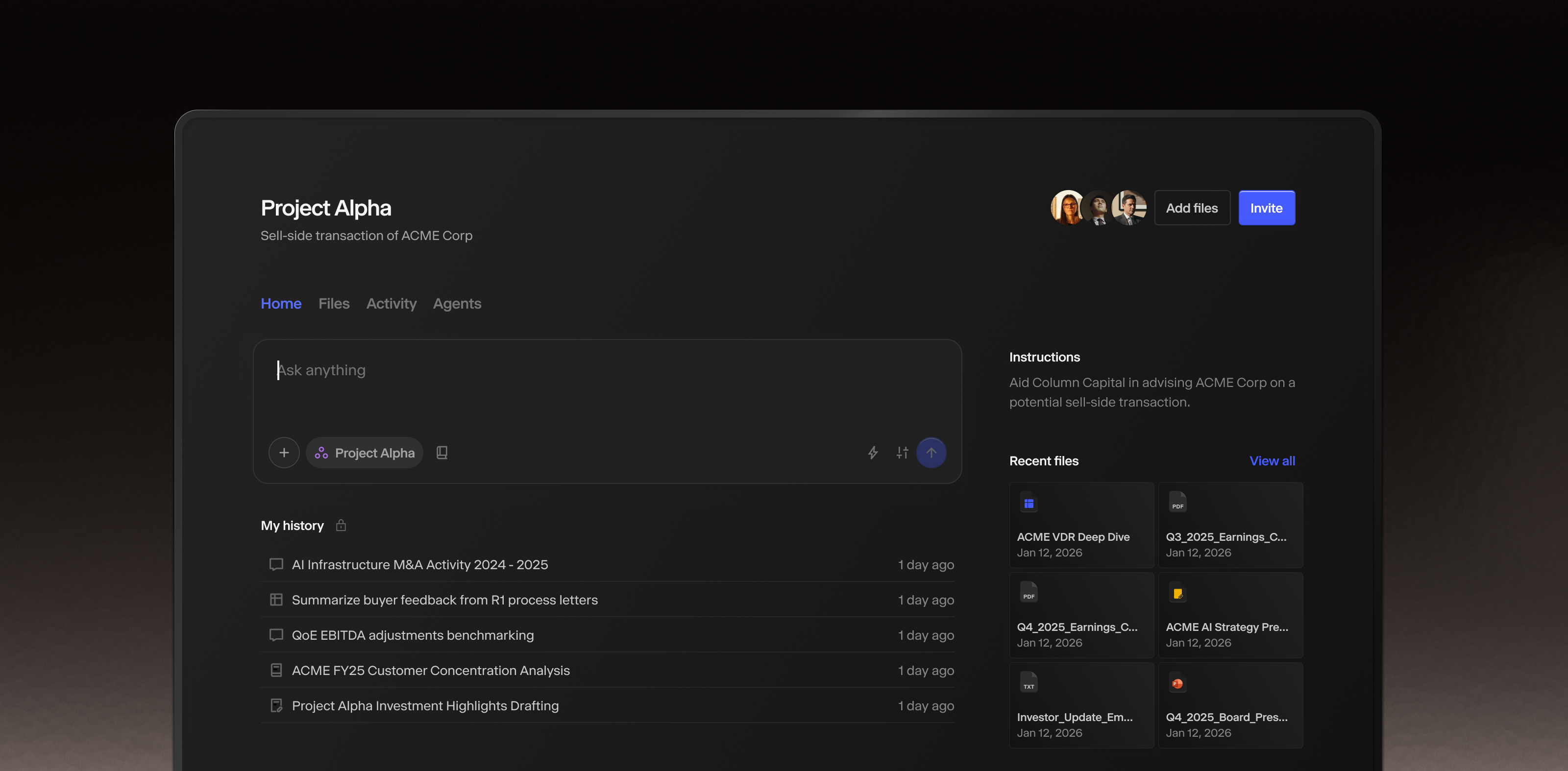Open QoE EBITDA adjustments benchmarking chat
The height and width of the screenshot is (771, 1568).
412,635
